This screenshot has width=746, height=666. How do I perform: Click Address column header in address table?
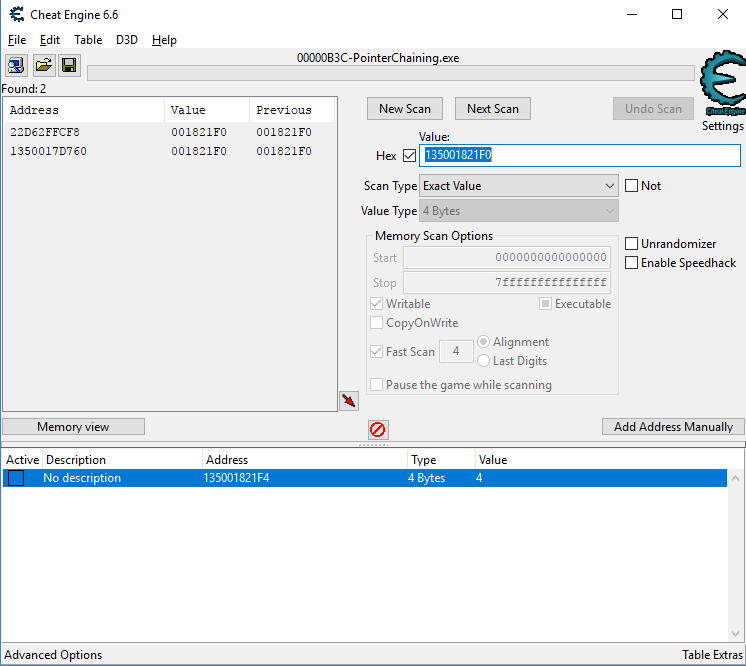305,460
